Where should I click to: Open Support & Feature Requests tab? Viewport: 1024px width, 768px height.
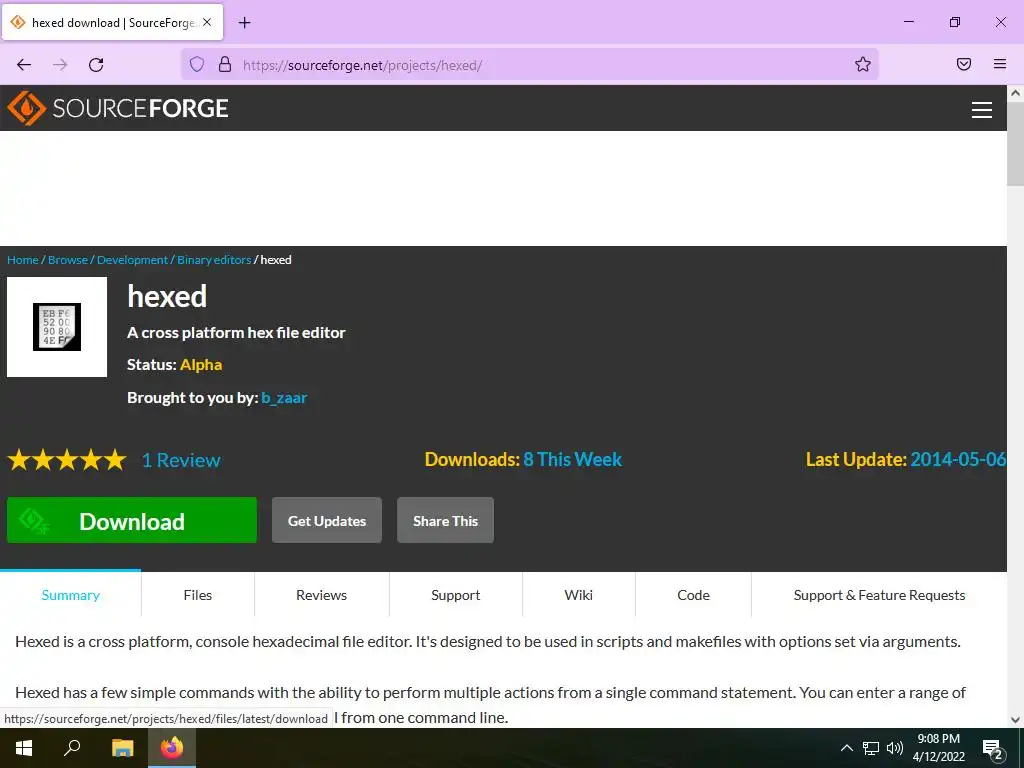[879, 595]
